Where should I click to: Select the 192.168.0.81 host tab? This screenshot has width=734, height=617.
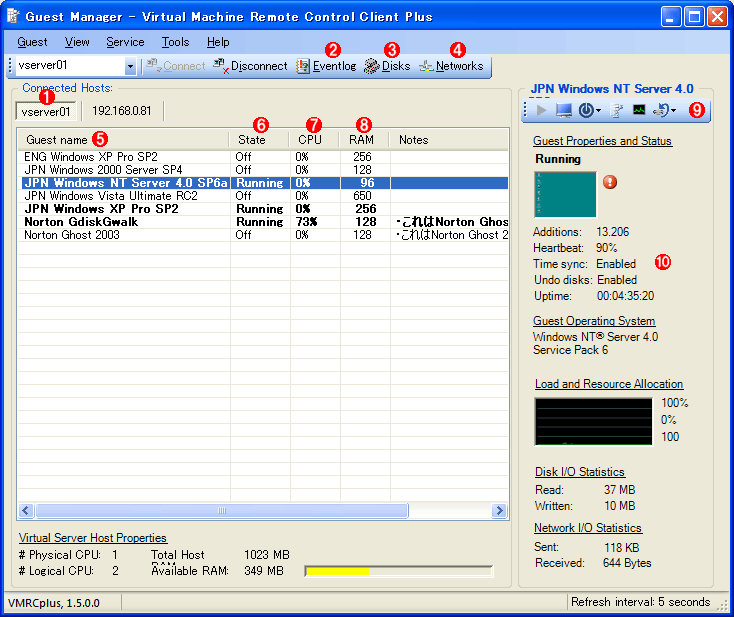[x=122, y=111]
